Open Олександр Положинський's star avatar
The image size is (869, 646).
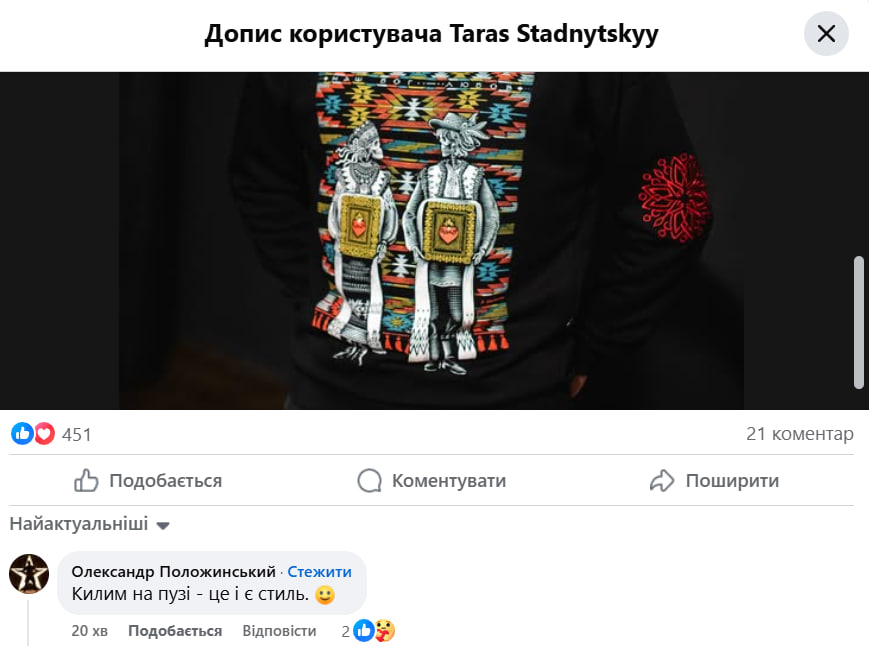coord(29,573)
